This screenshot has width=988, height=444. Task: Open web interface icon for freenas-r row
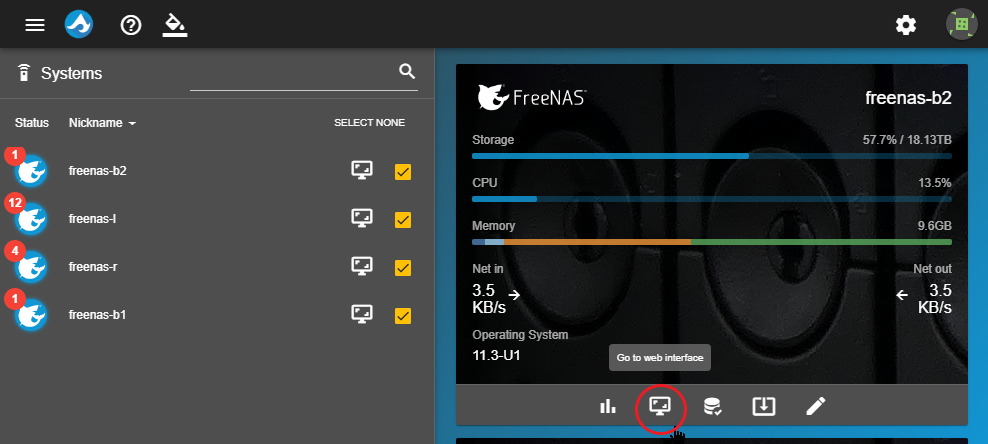362,266
